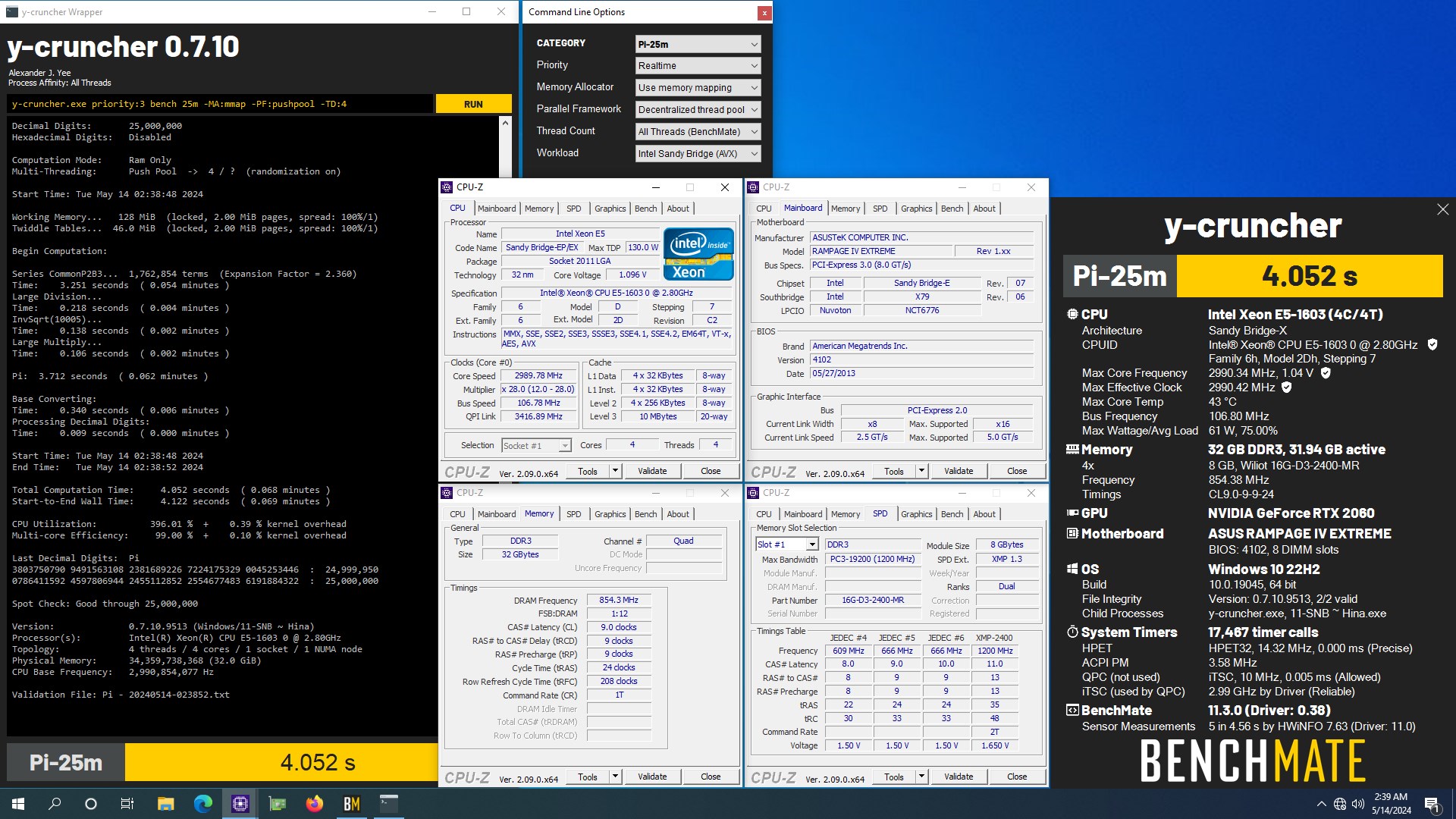
Task: Click the DRAM Frequency value 854.3 MHz
Action: point(619,601)
